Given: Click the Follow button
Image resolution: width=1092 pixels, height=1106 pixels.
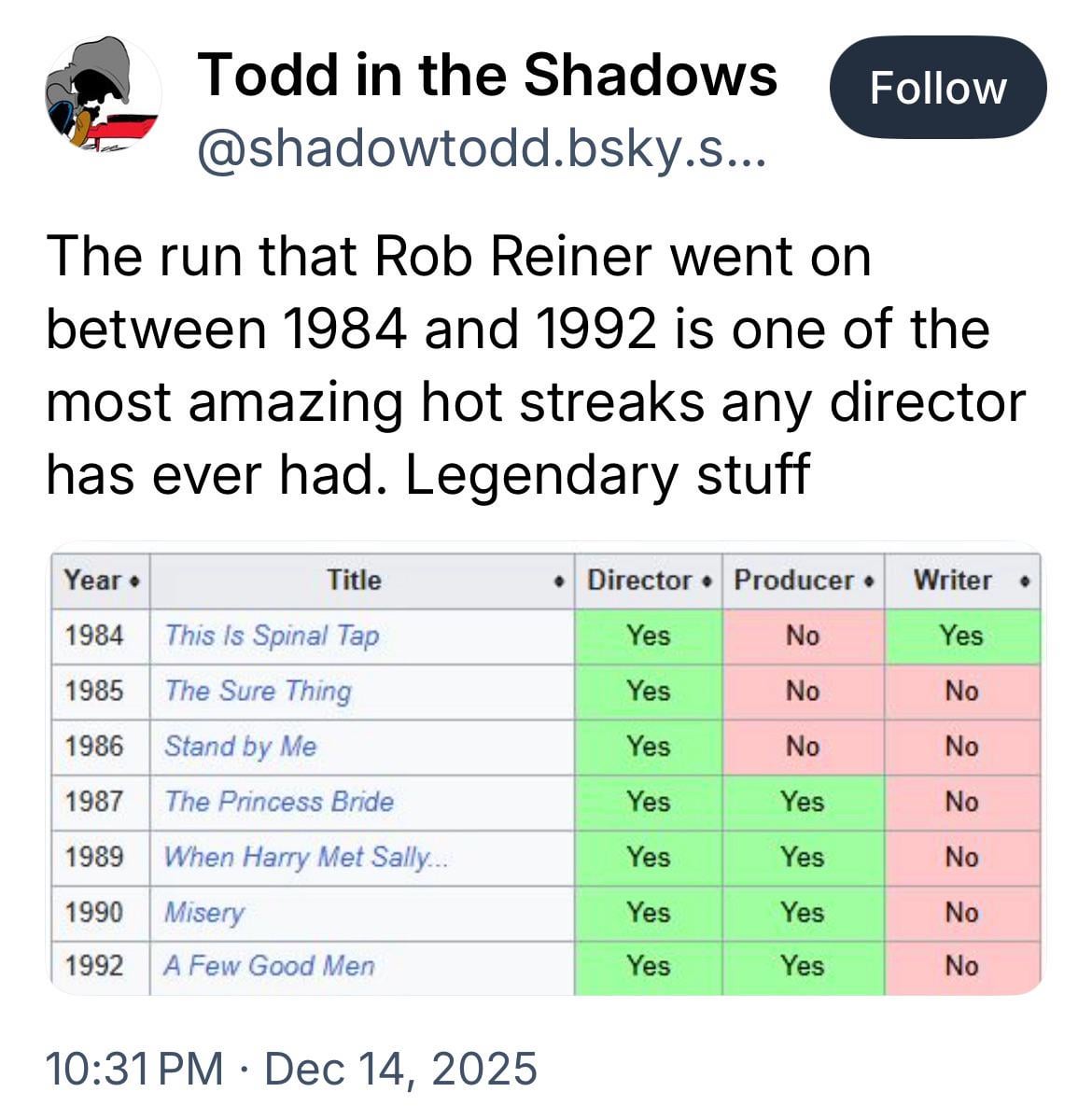Looking at the screenshot, I should point(937,88).
